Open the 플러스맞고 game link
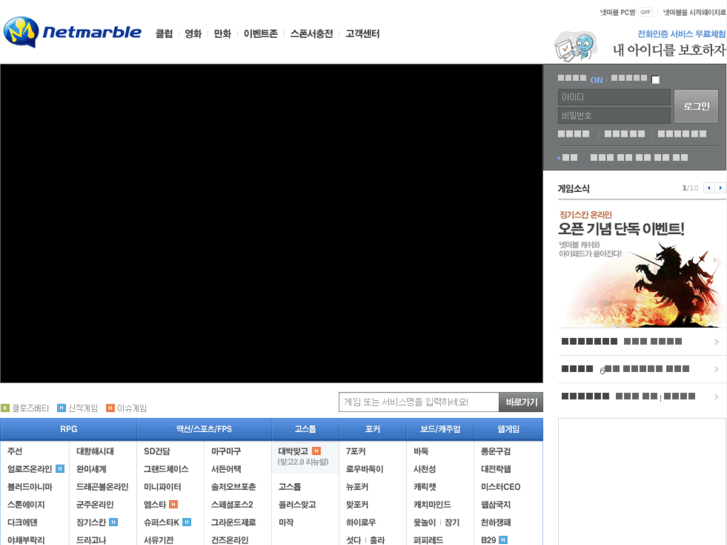This screenshot has height=545, width=727. click(x=297, y=504)
